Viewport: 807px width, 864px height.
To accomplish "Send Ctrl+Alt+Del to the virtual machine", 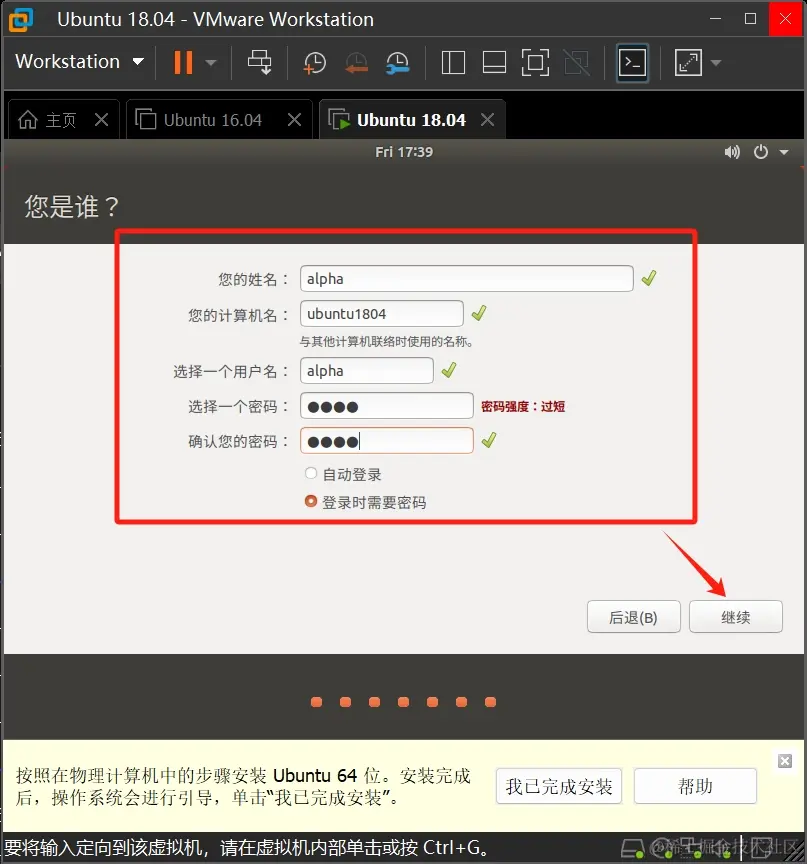I will (x=259, y=62).
